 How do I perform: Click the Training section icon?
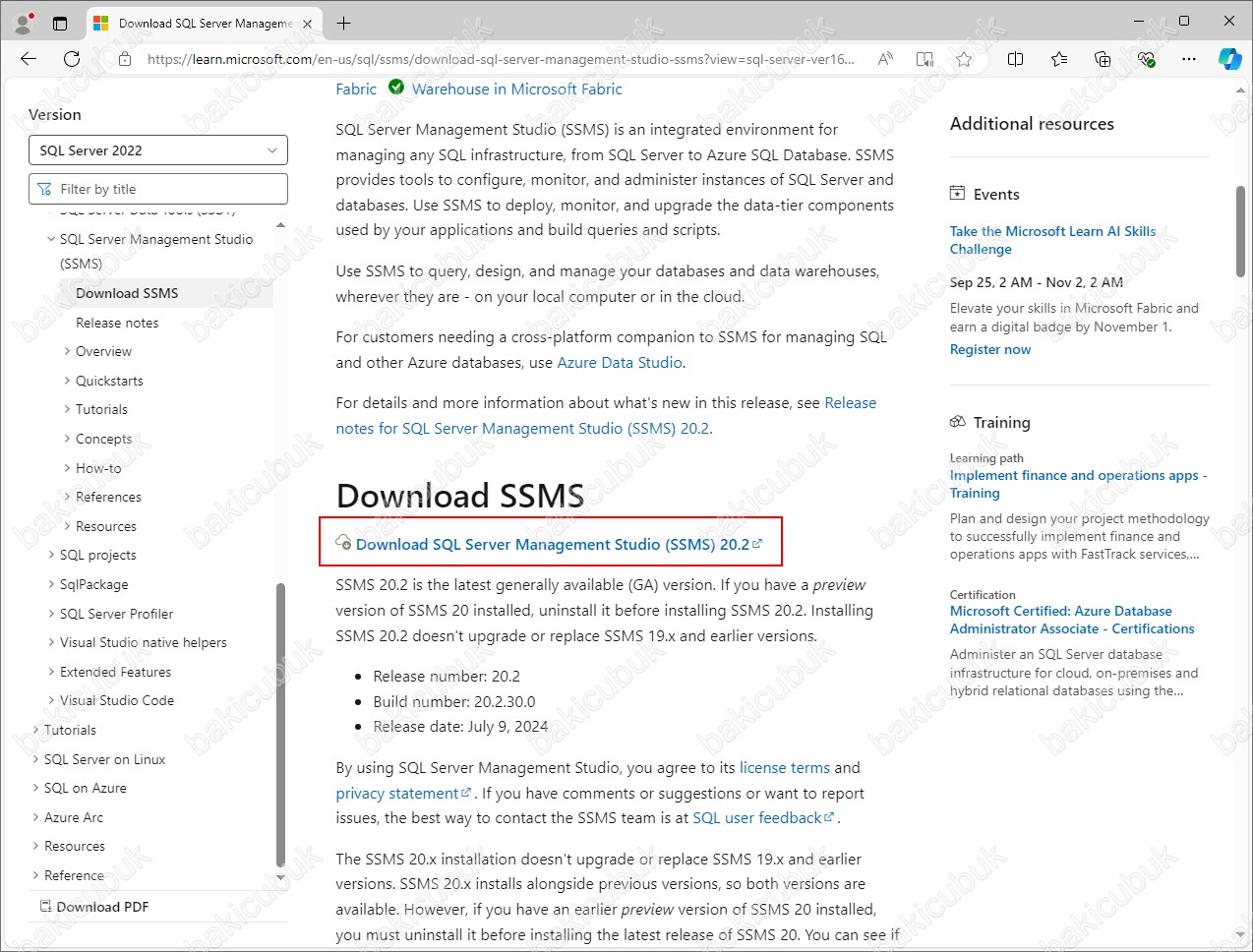click(957, 422)
